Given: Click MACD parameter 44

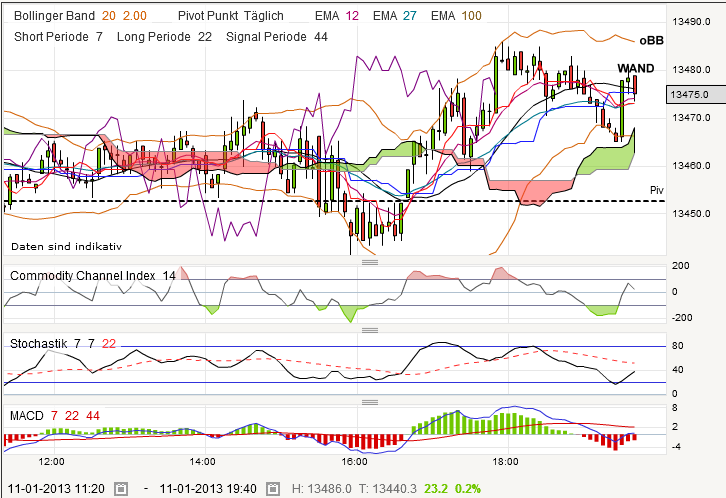Looking at the screenshot, I should point(93,416).
